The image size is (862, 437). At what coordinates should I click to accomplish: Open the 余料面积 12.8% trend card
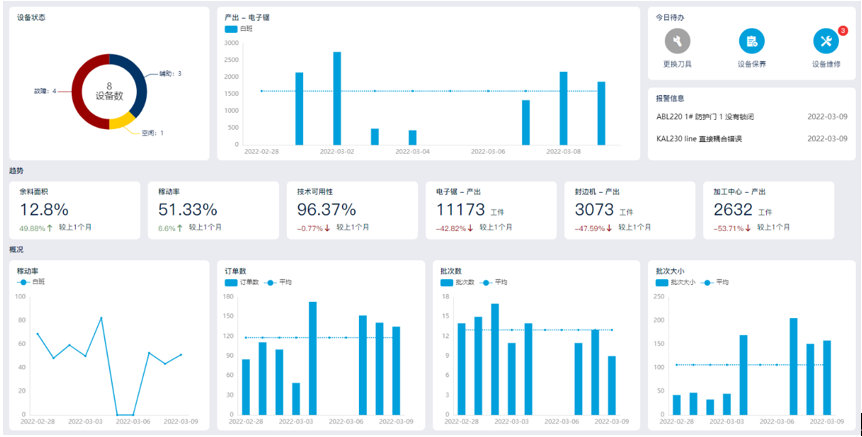tap(75, 211)
